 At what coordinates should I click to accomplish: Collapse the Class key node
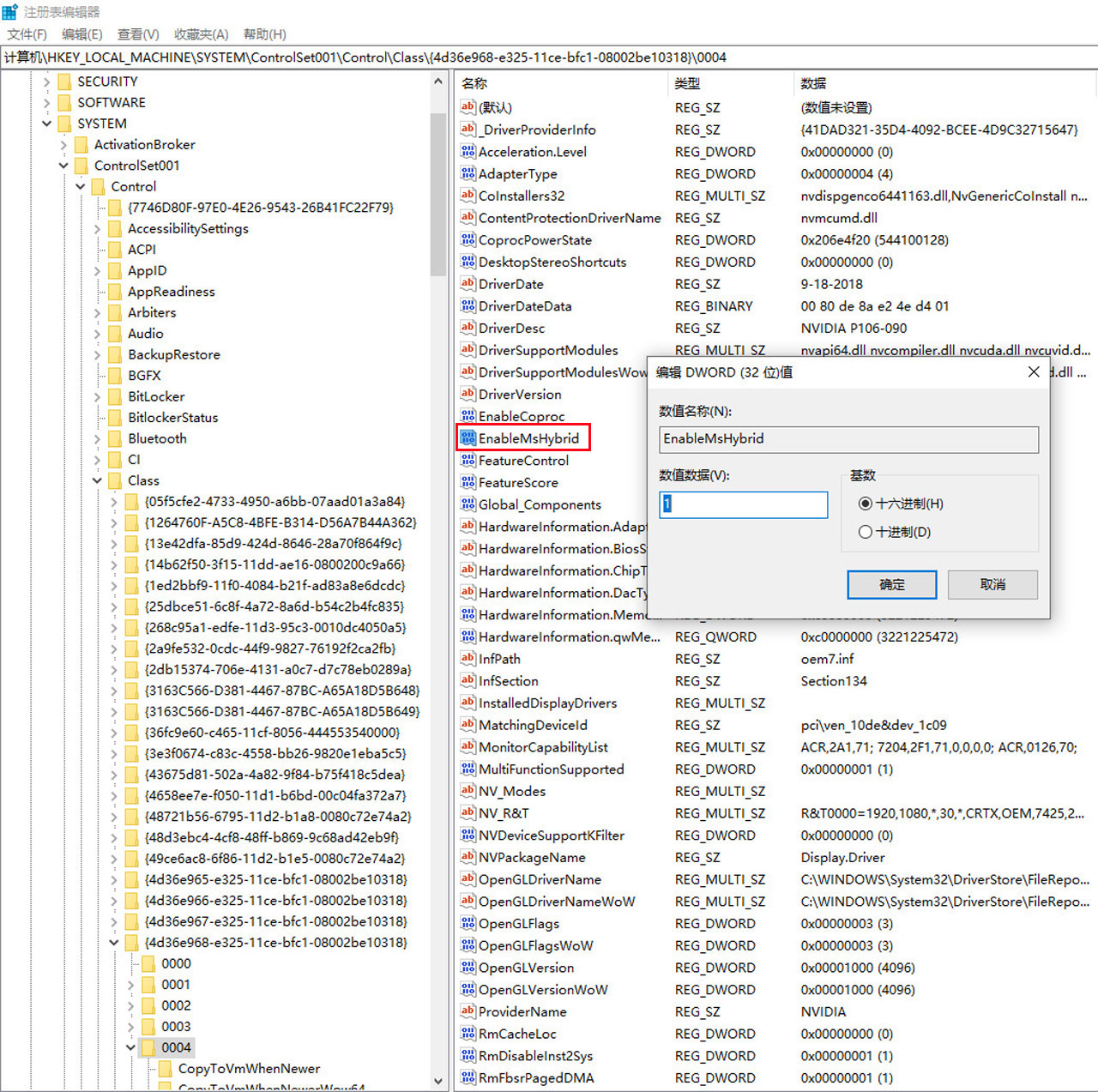coord(97,480)
